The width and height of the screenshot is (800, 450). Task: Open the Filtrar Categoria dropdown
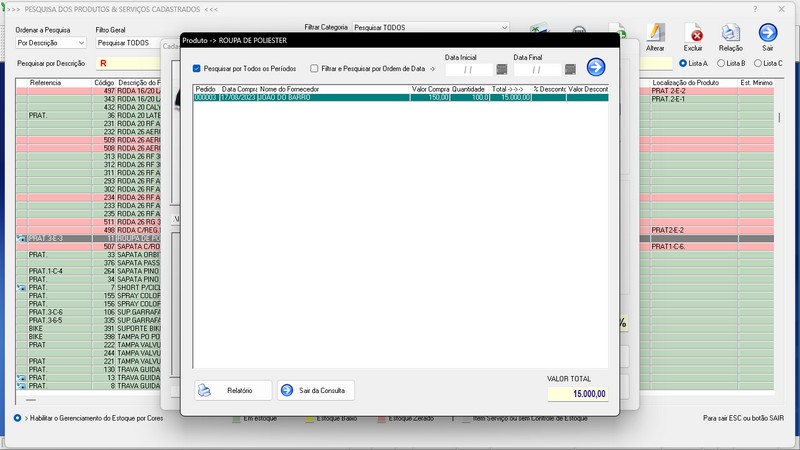(x=431, y=27)
